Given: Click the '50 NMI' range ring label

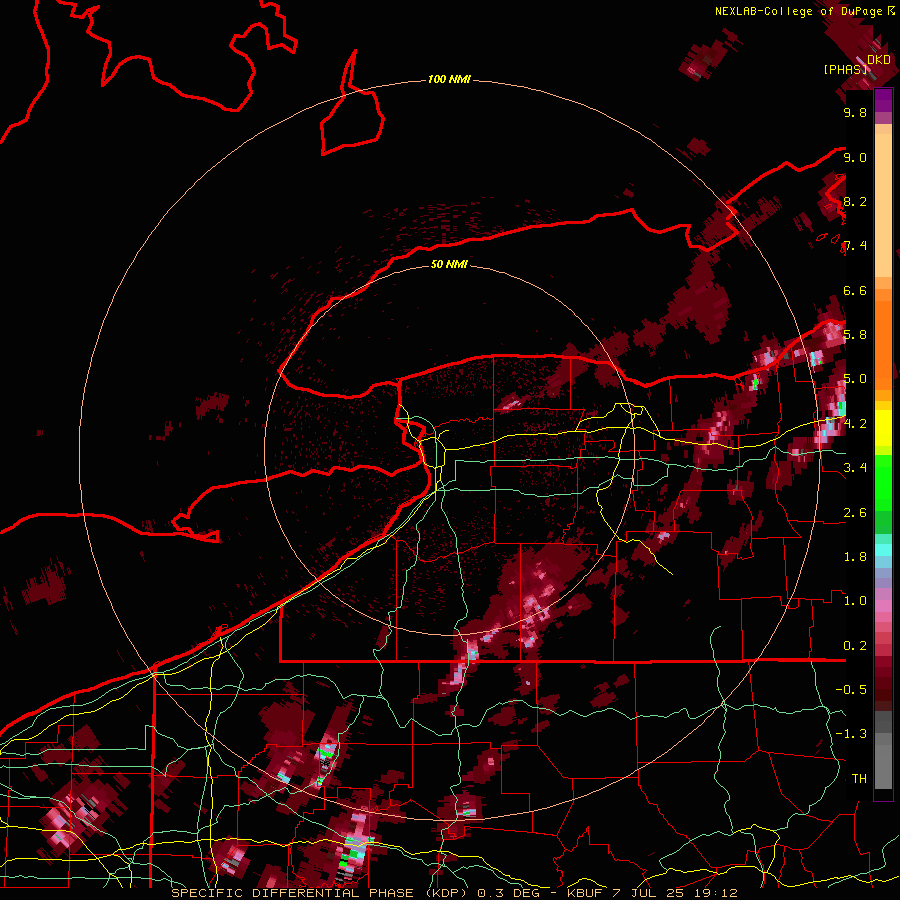Looking at the screenshot, I should [x=449, y=265].
